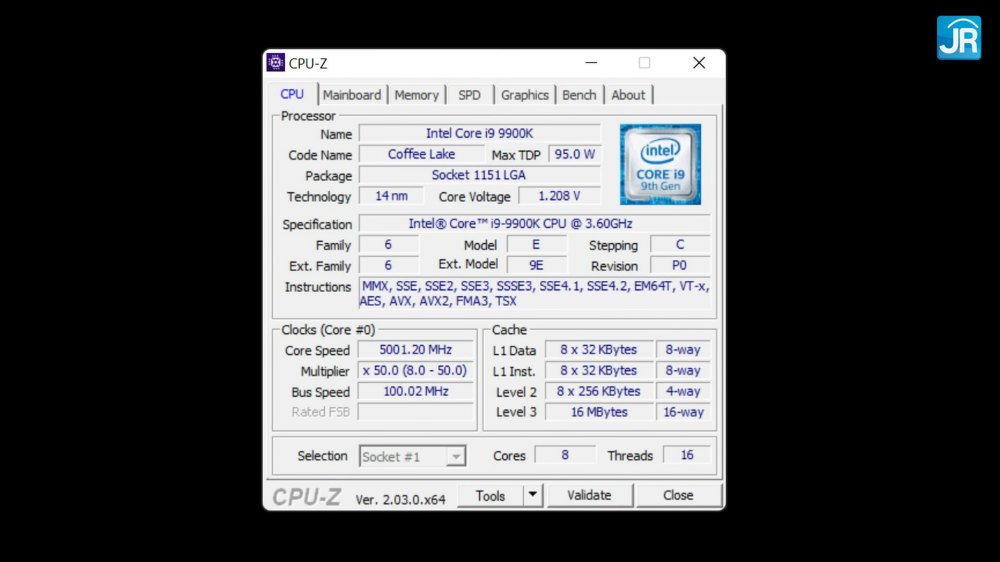The width and height of the screenshot is (1000, 562).
Task: Click the Instructions list field
Action: pyautogui.click(x=534, y=293)
